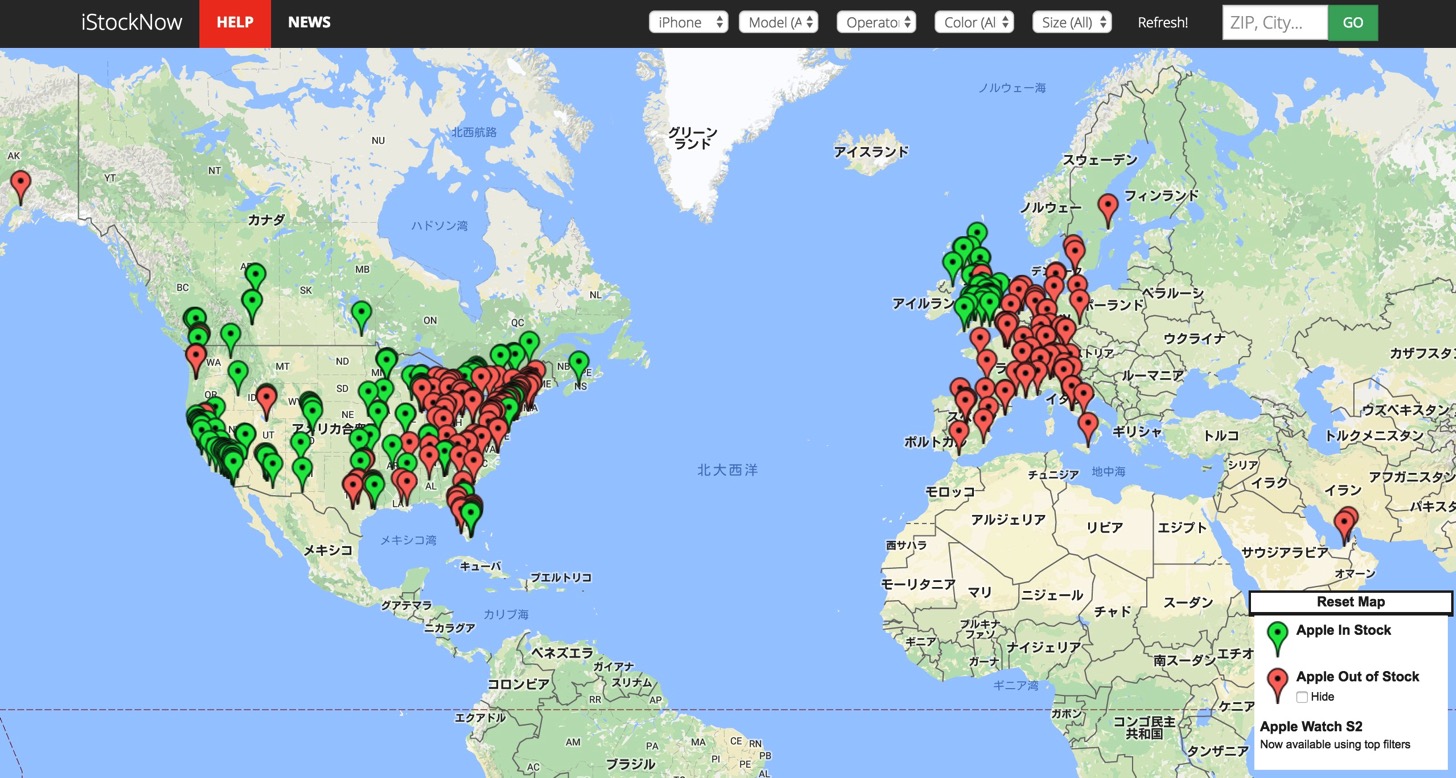Click the red marker in Alaska
Screen dimensions: 1456x778
(x=20, y=186)
